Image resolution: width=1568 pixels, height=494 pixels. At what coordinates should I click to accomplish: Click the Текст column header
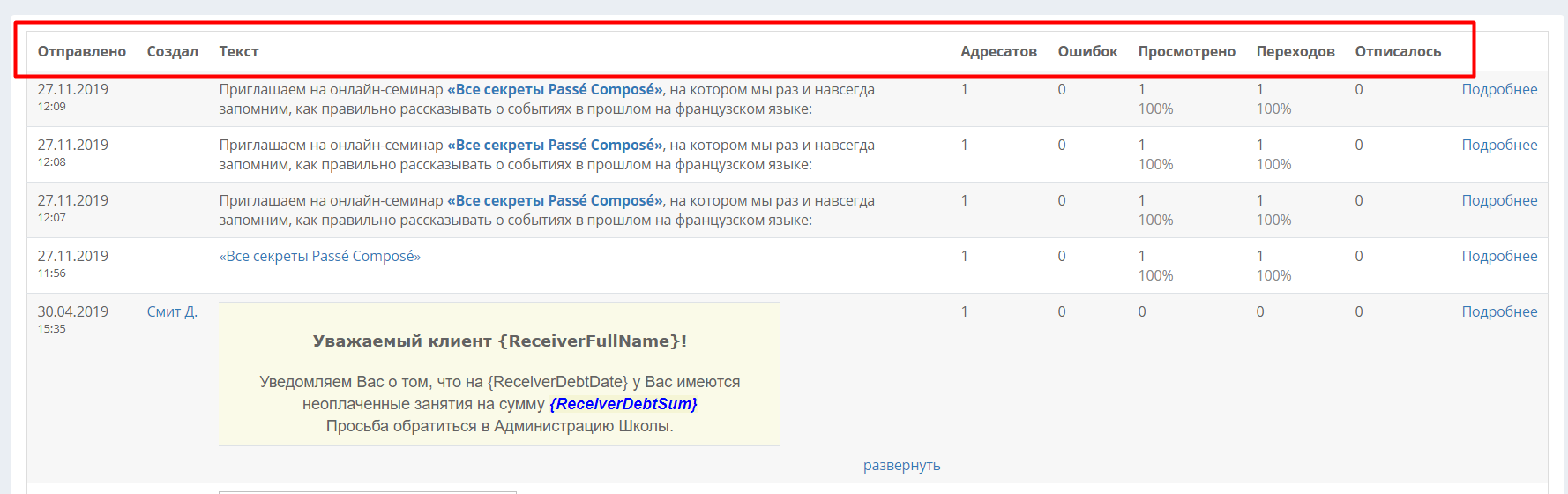point(239,51)
